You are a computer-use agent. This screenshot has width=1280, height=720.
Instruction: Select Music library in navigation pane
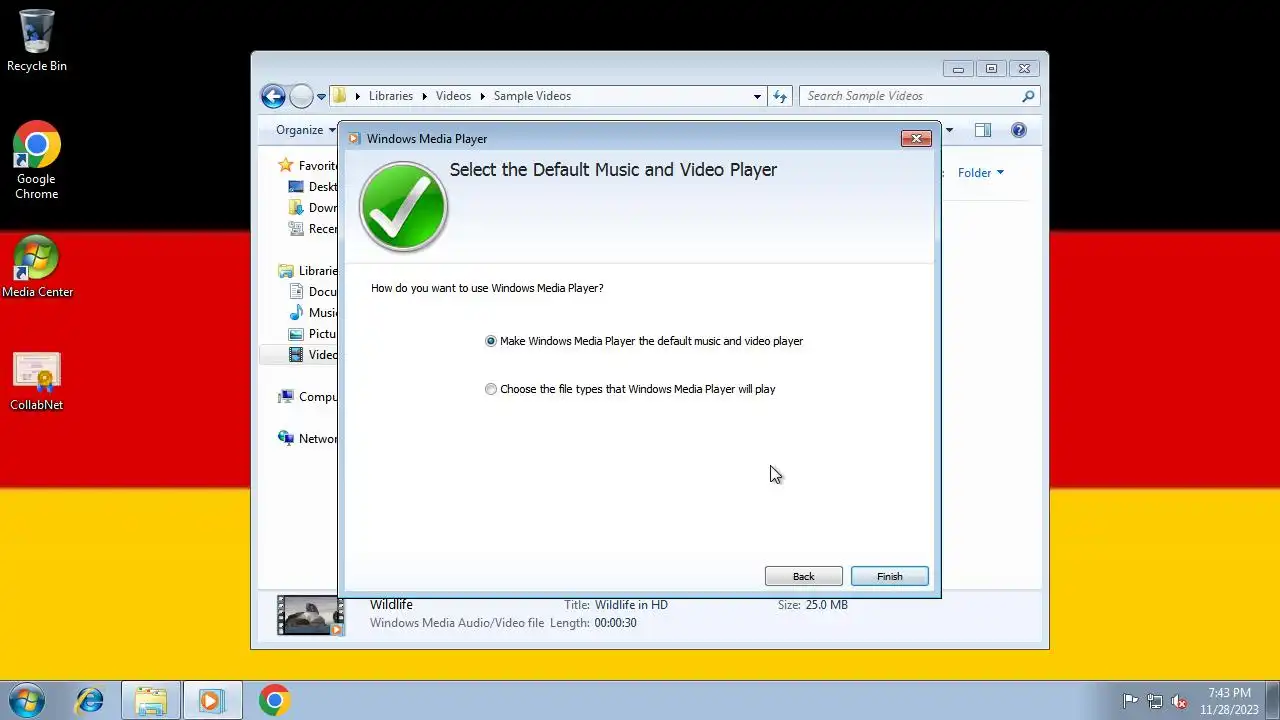tap(313, 313)
